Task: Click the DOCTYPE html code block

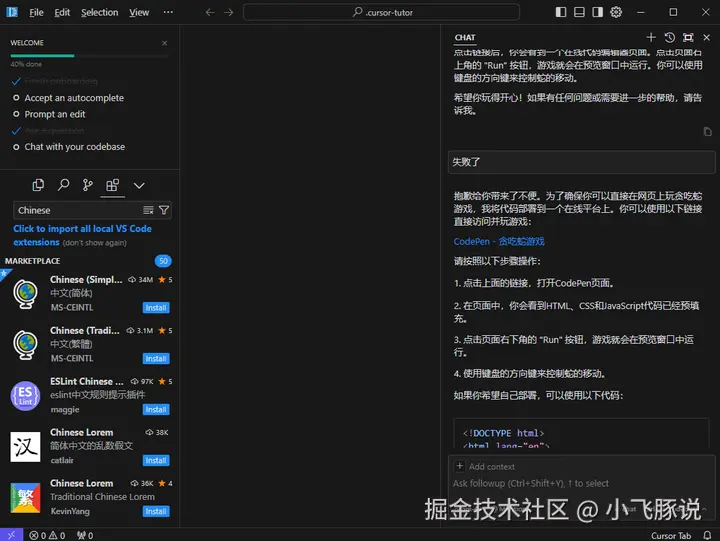Action: coord(581,434)
